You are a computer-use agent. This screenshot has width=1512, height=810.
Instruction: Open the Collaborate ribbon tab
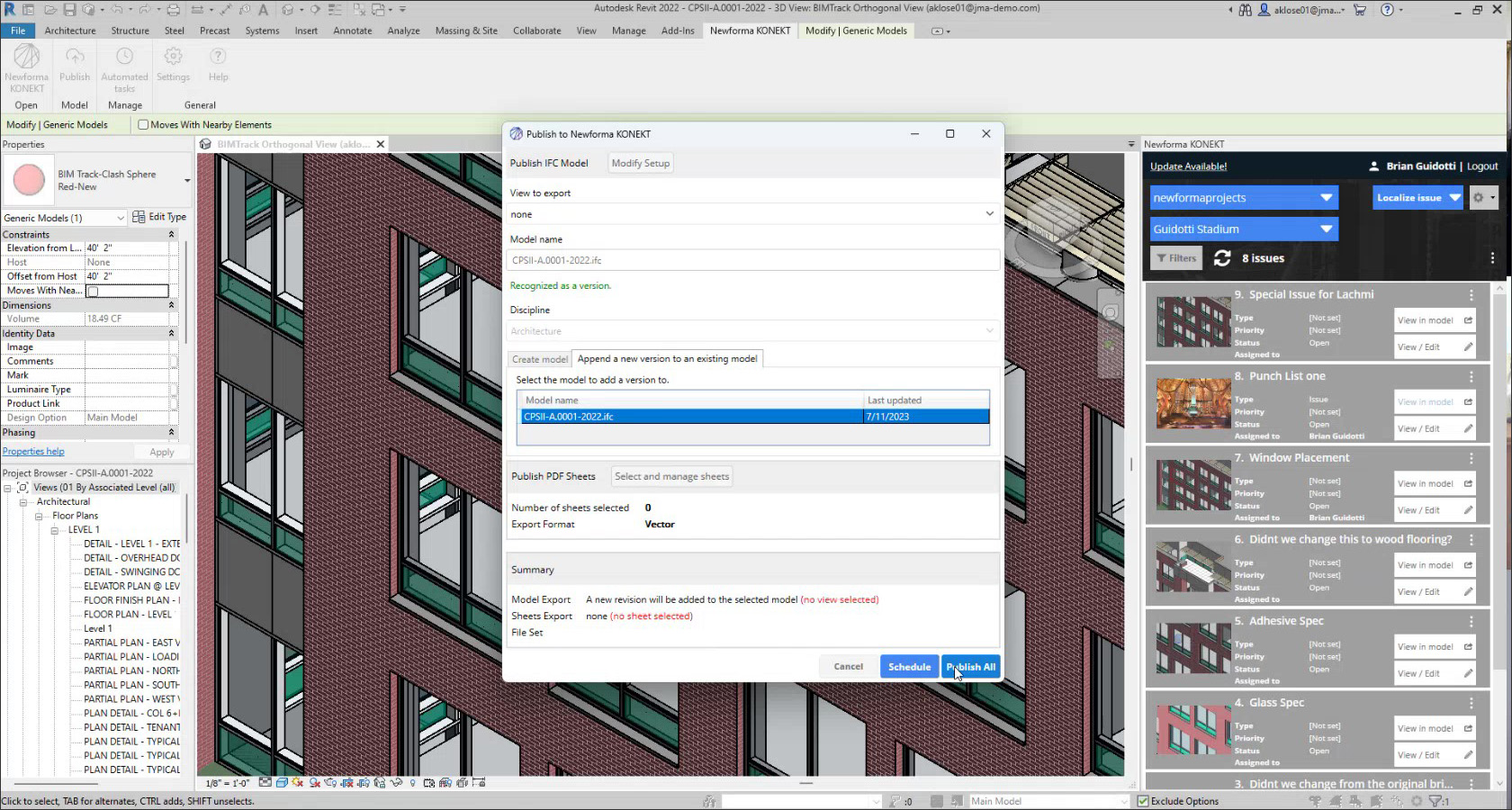(537, 31)
